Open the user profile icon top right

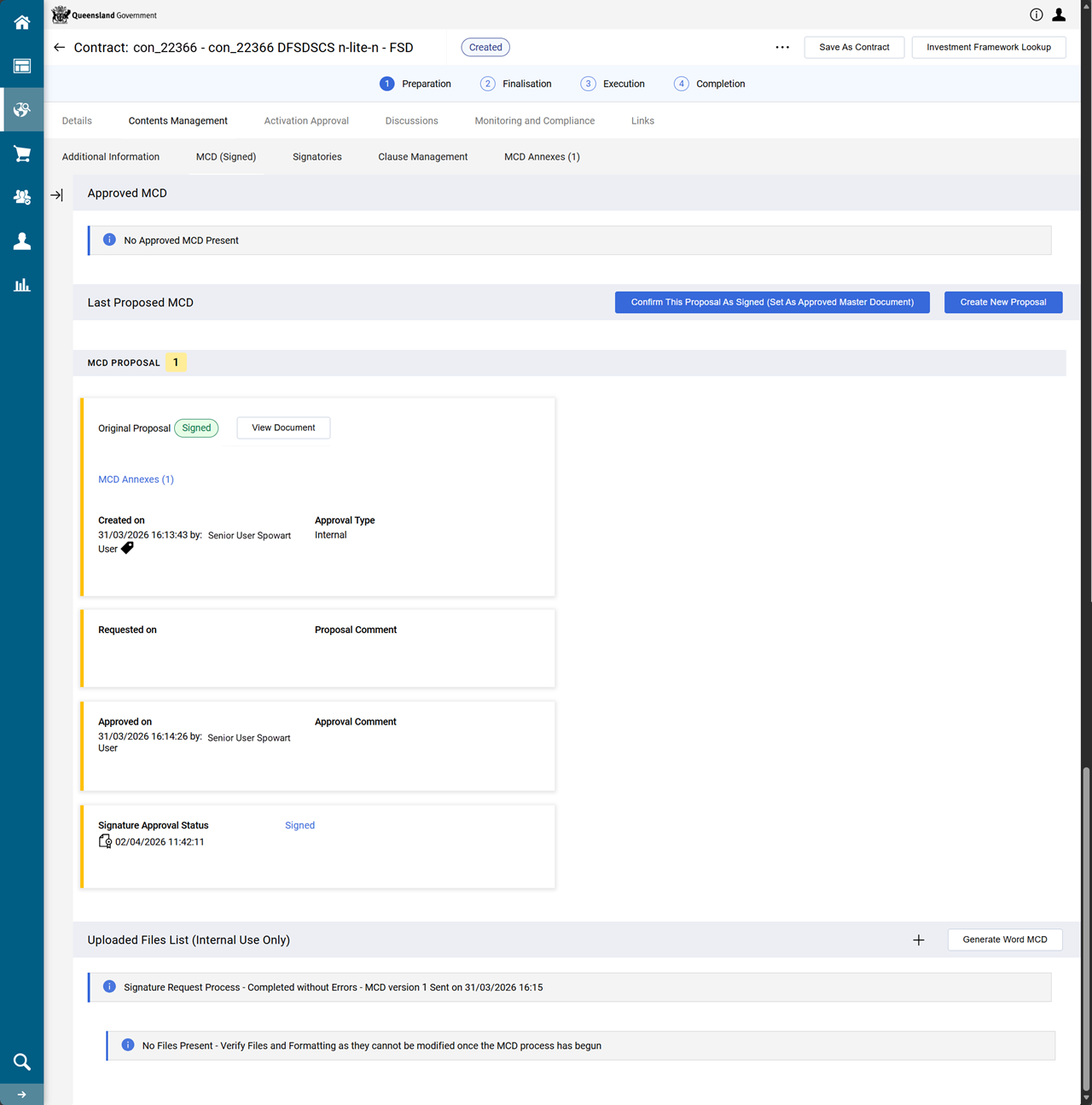coord(1059,15)
